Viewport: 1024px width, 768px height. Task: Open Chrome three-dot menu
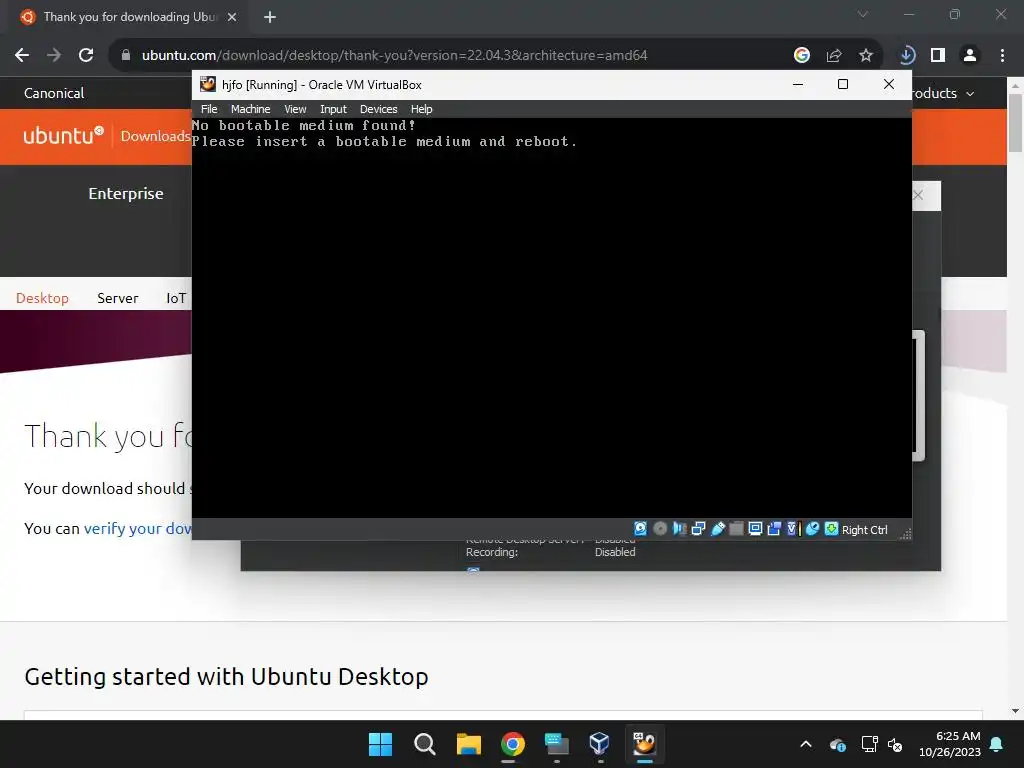pos(1002,56)
